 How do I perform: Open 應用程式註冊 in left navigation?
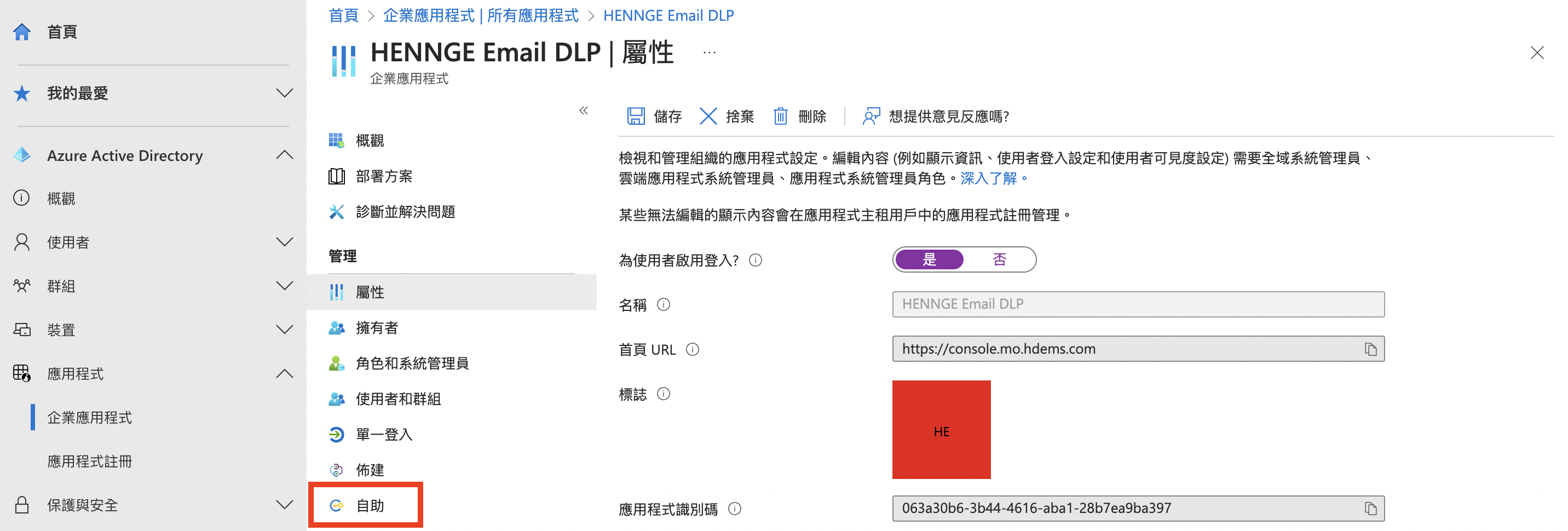click(x=89, y=461)
